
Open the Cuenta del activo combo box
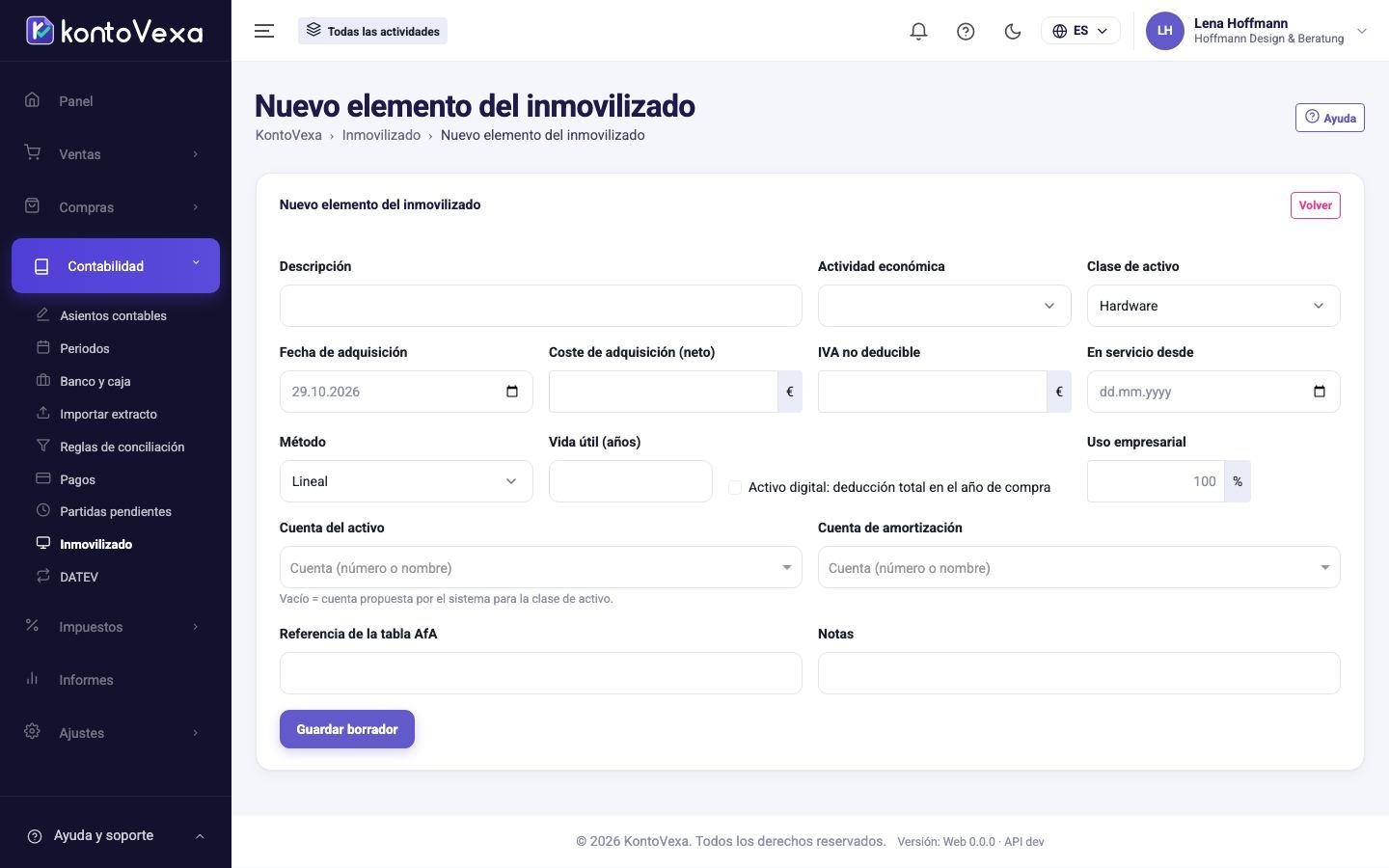pos(540,567)
